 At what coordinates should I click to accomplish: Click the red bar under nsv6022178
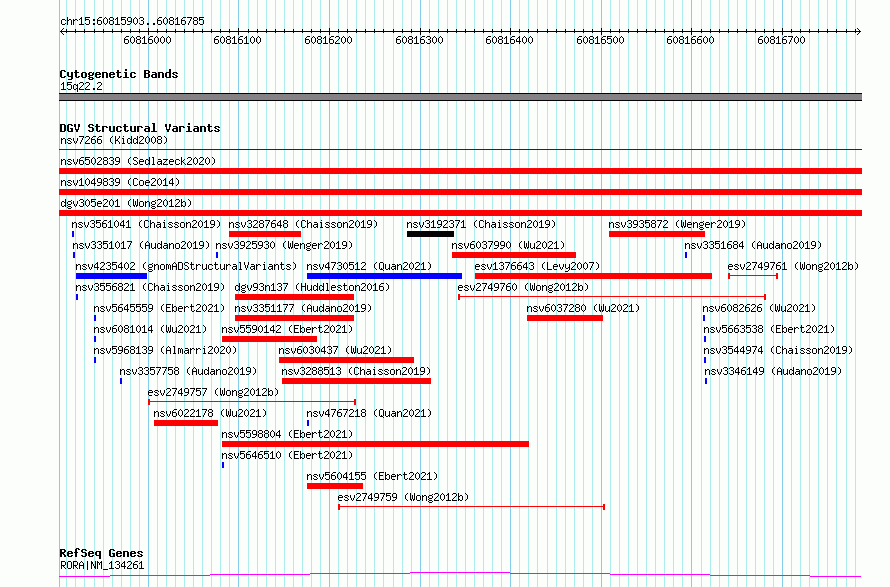click(x=186, y=423)
